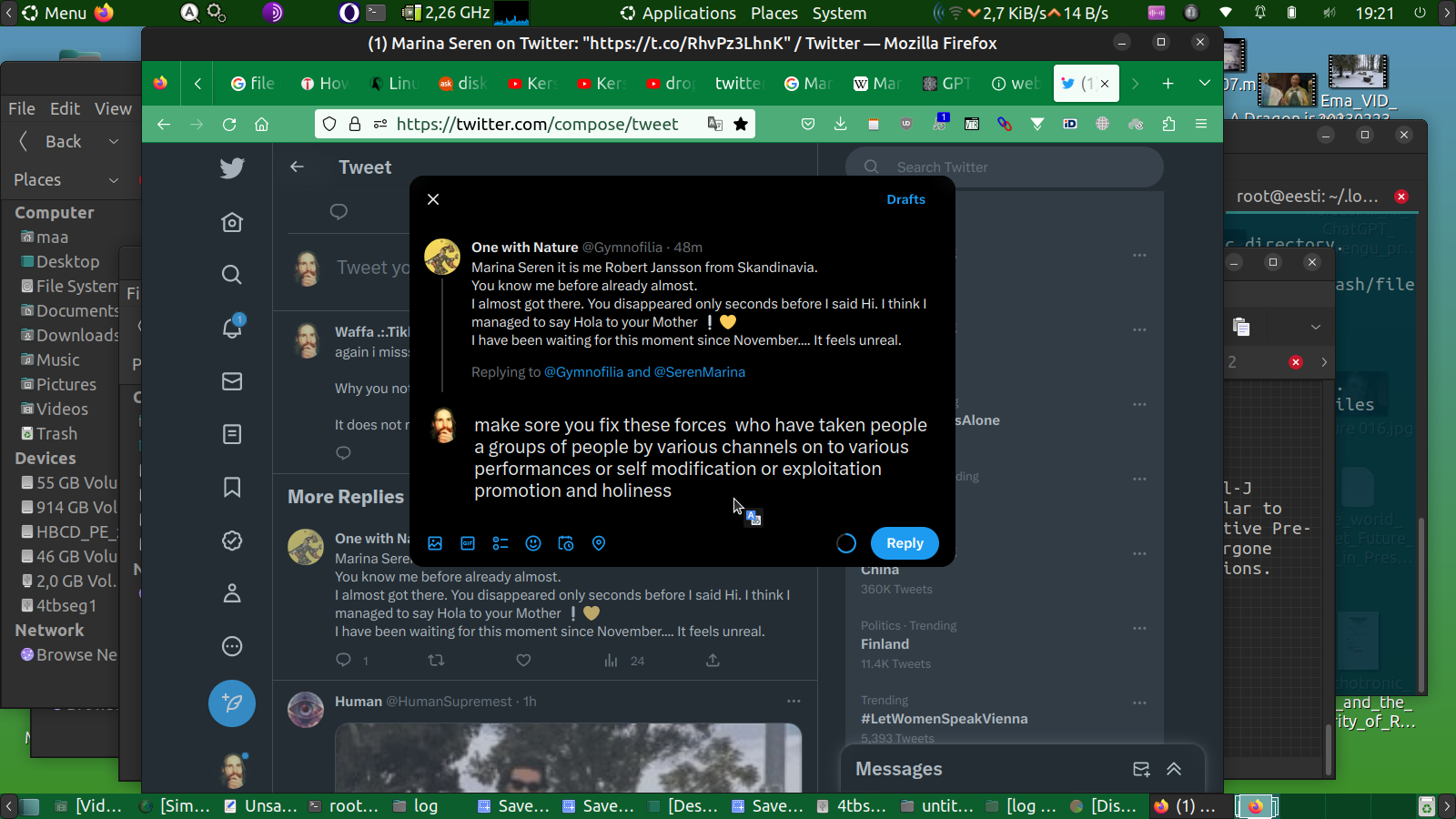
Task: Click the blue Reply button
Action: [x=905, y=543]
